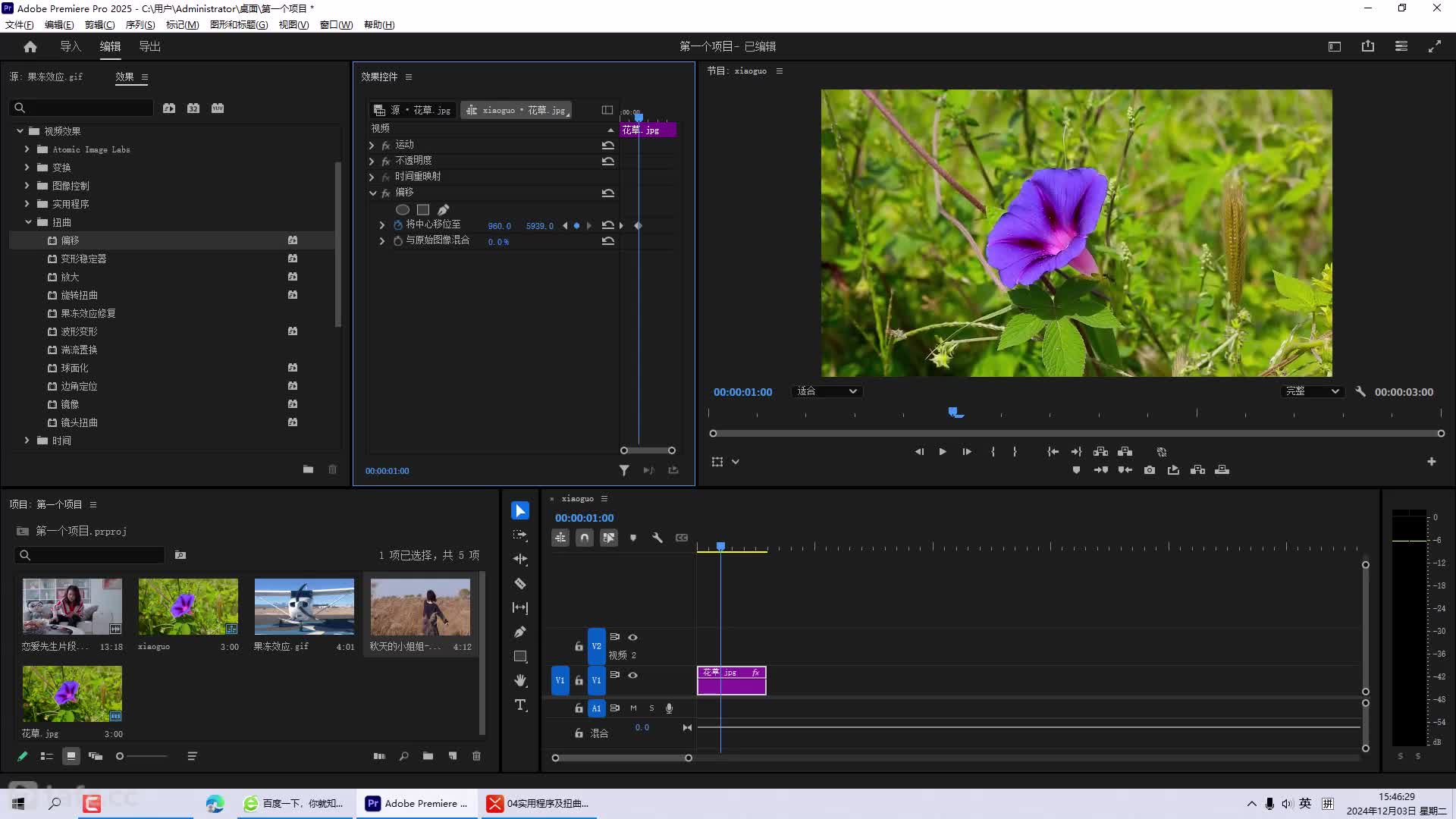Viewport: 1456px width, 819px height.
Task: Select the Selection tool arrow
Action: tap(520, 511)
